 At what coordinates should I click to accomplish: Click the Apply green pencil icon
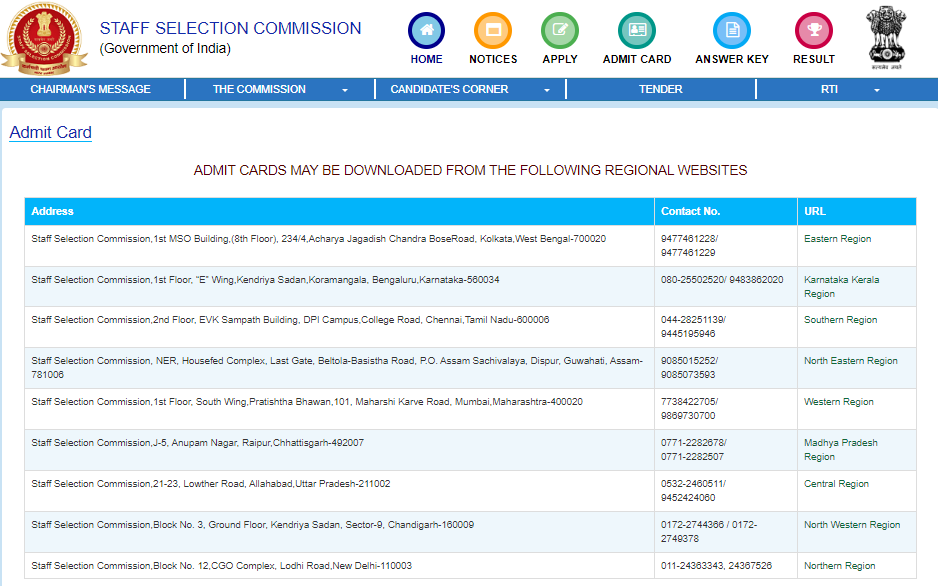click(x=560, y=30)
